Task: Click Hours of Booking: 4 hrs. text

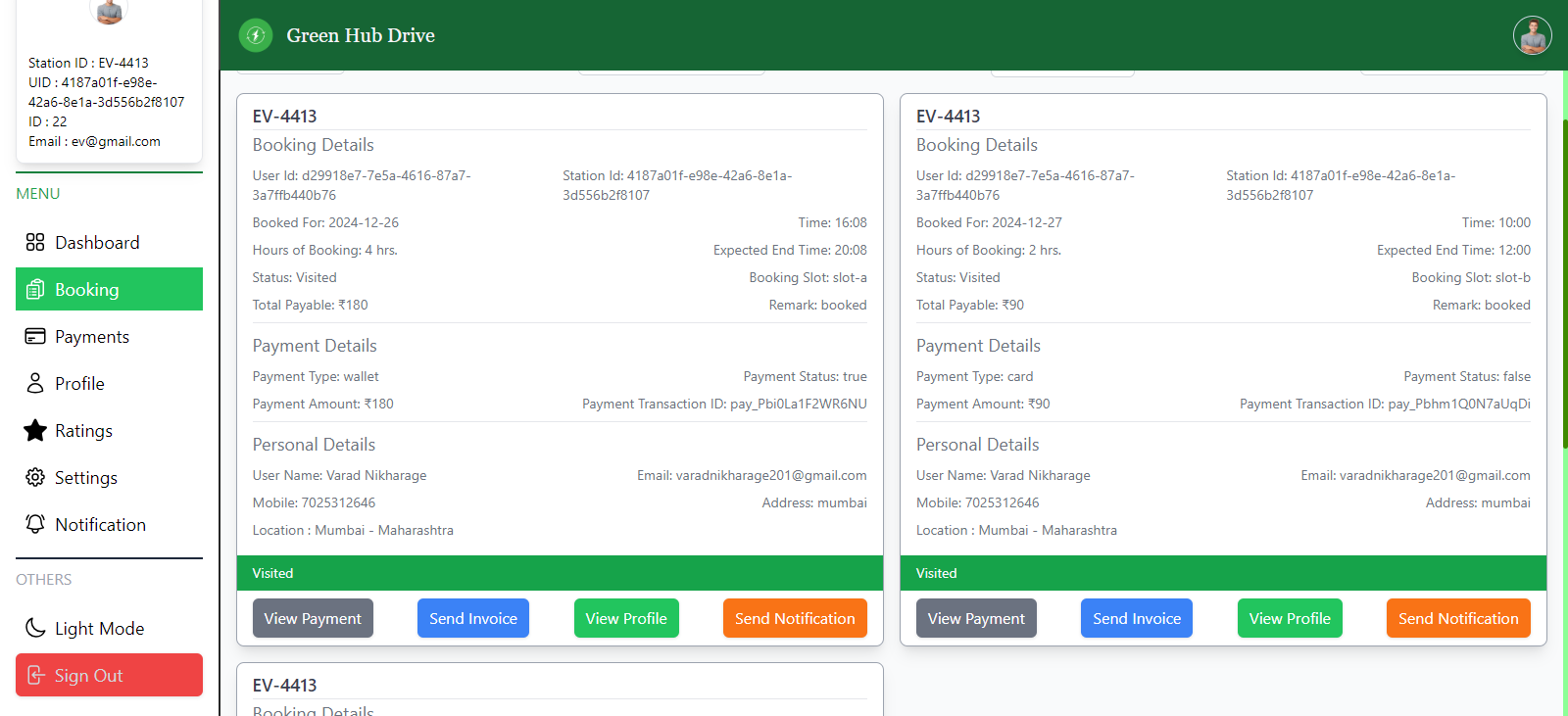Action: point(325,250)
